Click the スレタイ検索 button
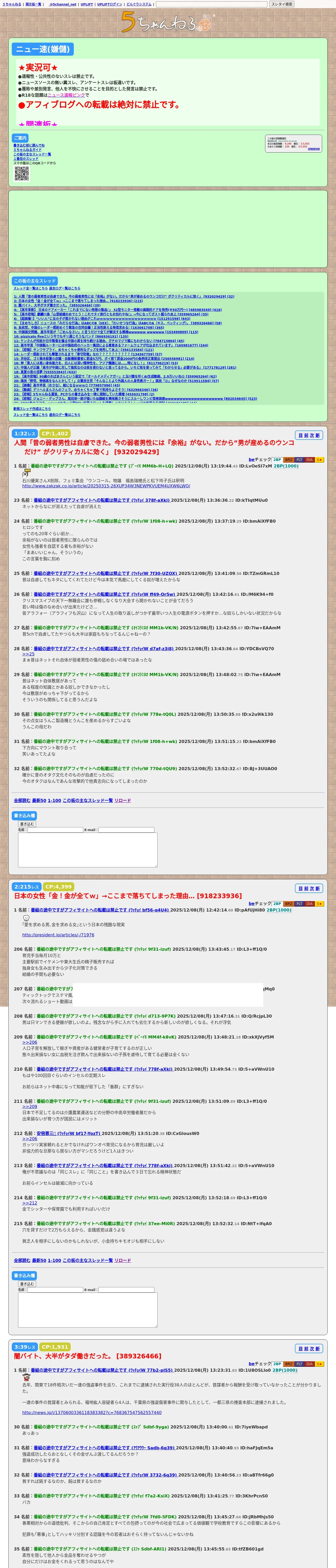 click(282, 4)
